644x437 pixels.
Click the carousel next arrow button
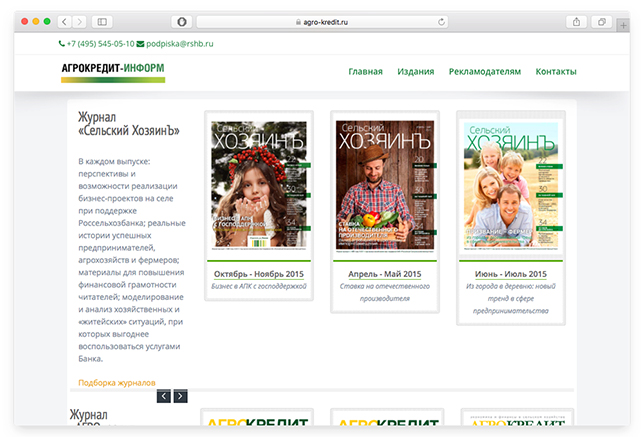pos(180,396)
